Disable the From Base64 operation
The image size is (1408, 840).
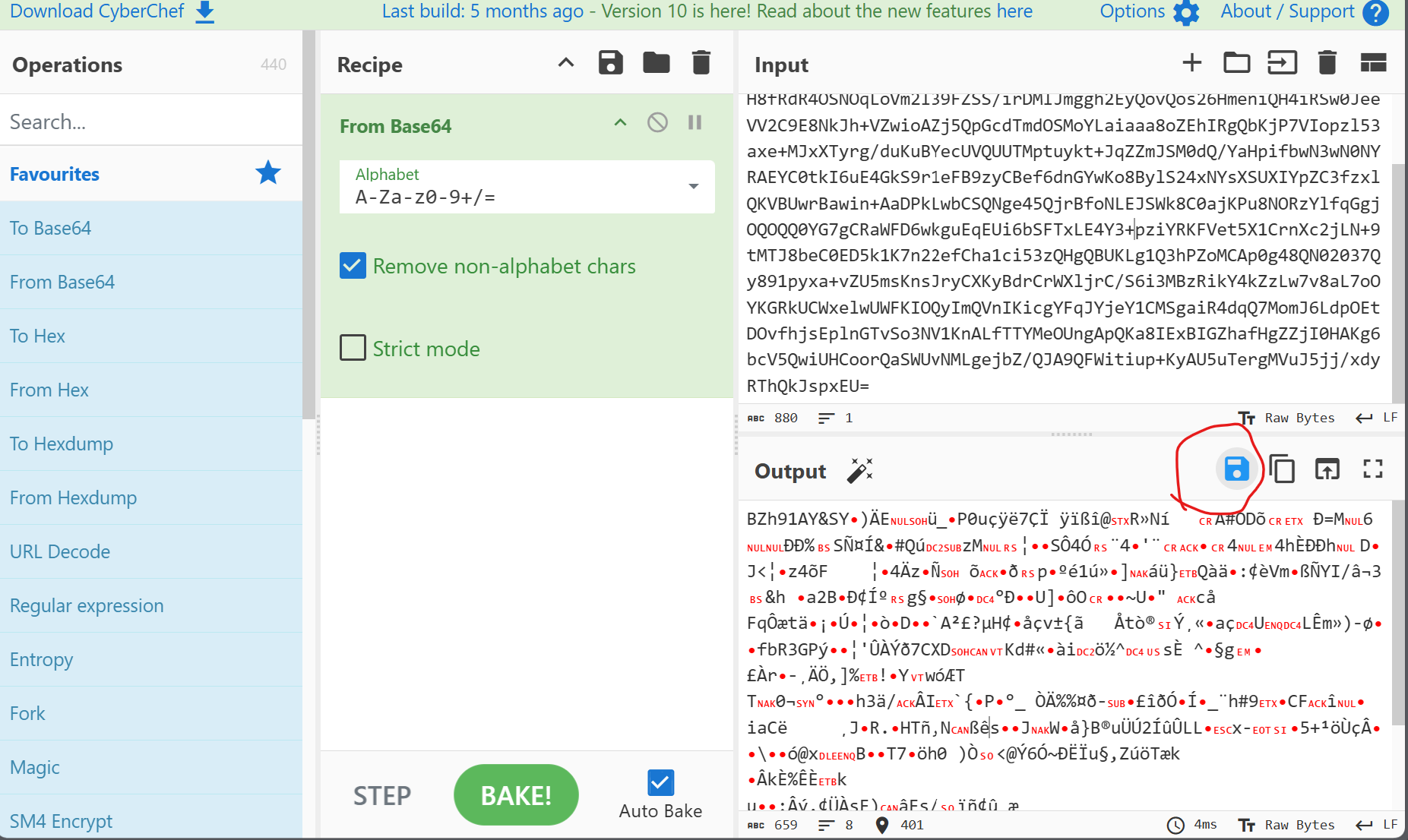[657, 123]
